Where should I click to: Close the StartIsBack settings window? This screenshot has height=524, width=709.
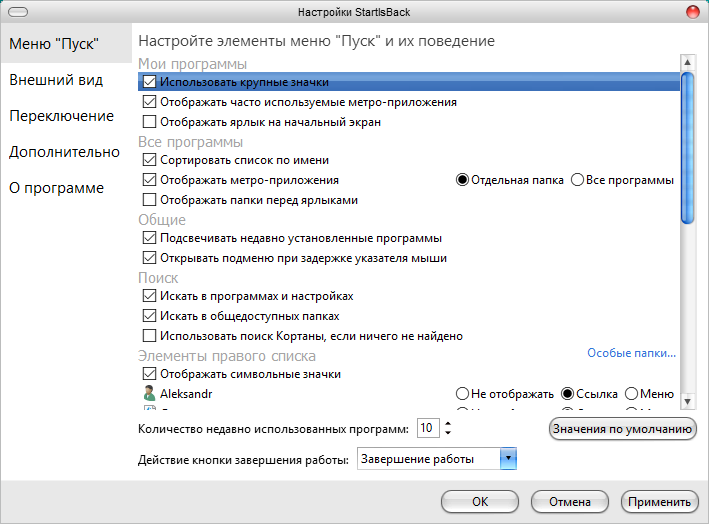(x=691, y=12)
